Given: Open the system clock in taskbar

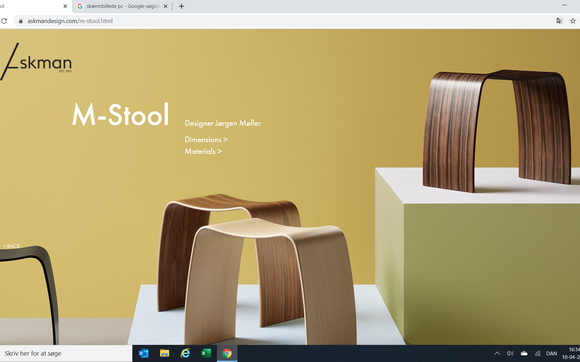Looking at the screenshot, I should [571, 353].
